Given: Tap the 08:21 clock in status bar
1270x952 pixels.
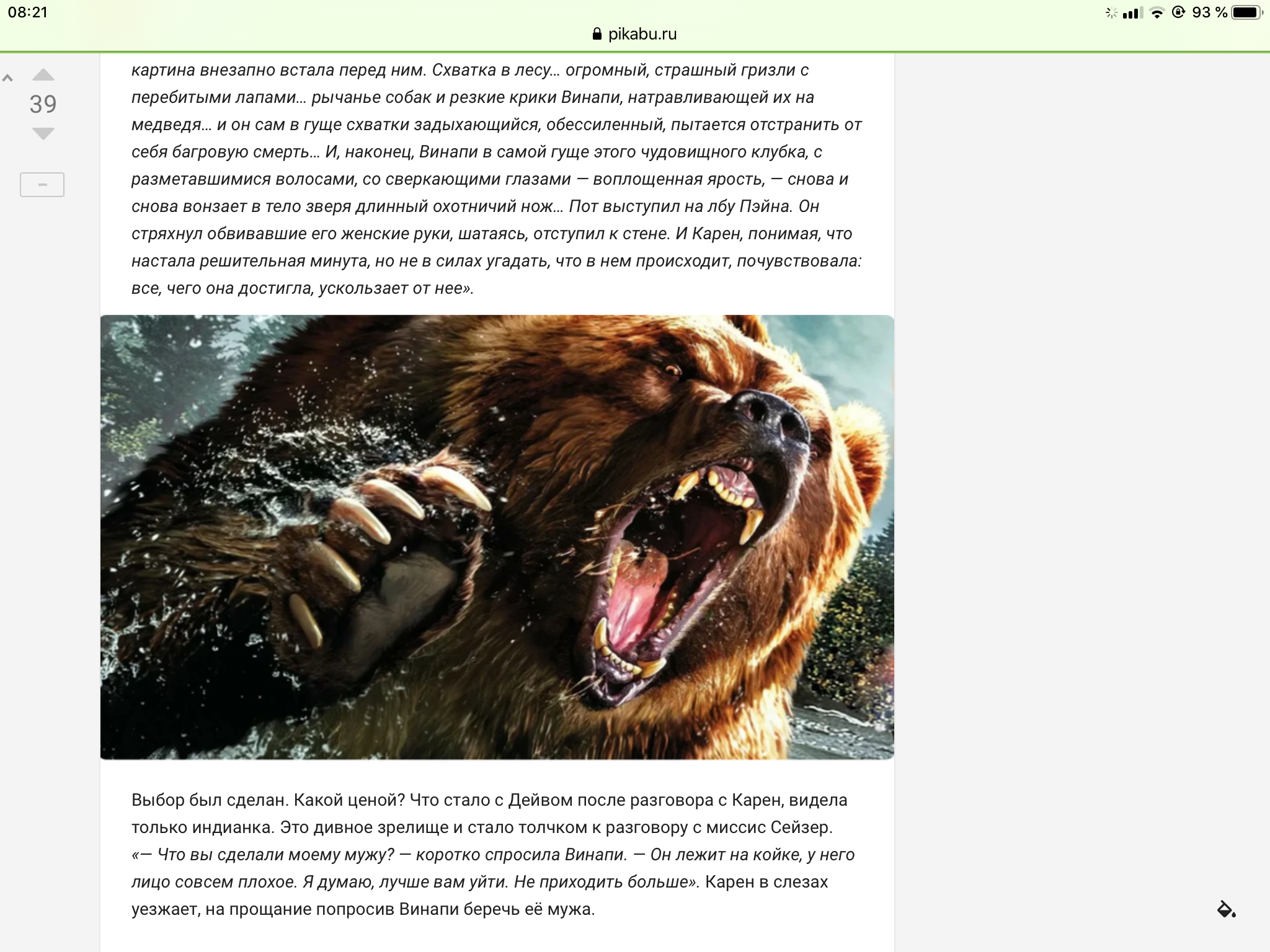Looking at the screenshot, I should (28, 12).
